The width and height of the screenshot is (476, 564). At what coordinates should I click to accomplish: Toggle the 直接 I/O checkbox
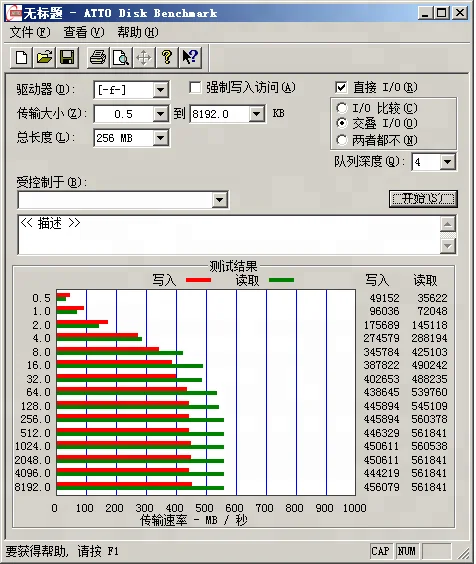(x=341, y=87)
